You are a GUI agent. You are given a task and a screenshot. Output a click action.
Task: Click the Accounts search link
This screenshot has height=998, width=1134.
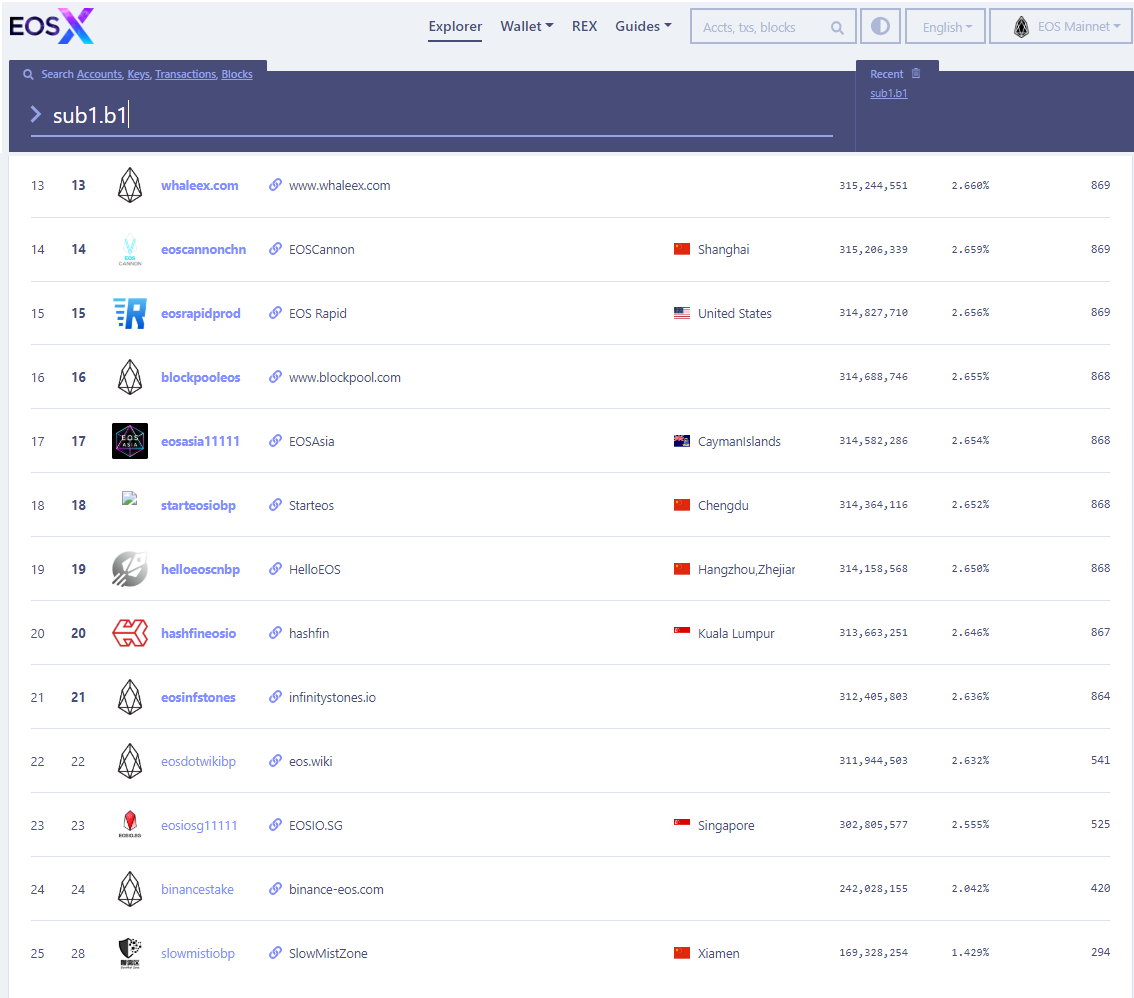click(x=100, y=74)
